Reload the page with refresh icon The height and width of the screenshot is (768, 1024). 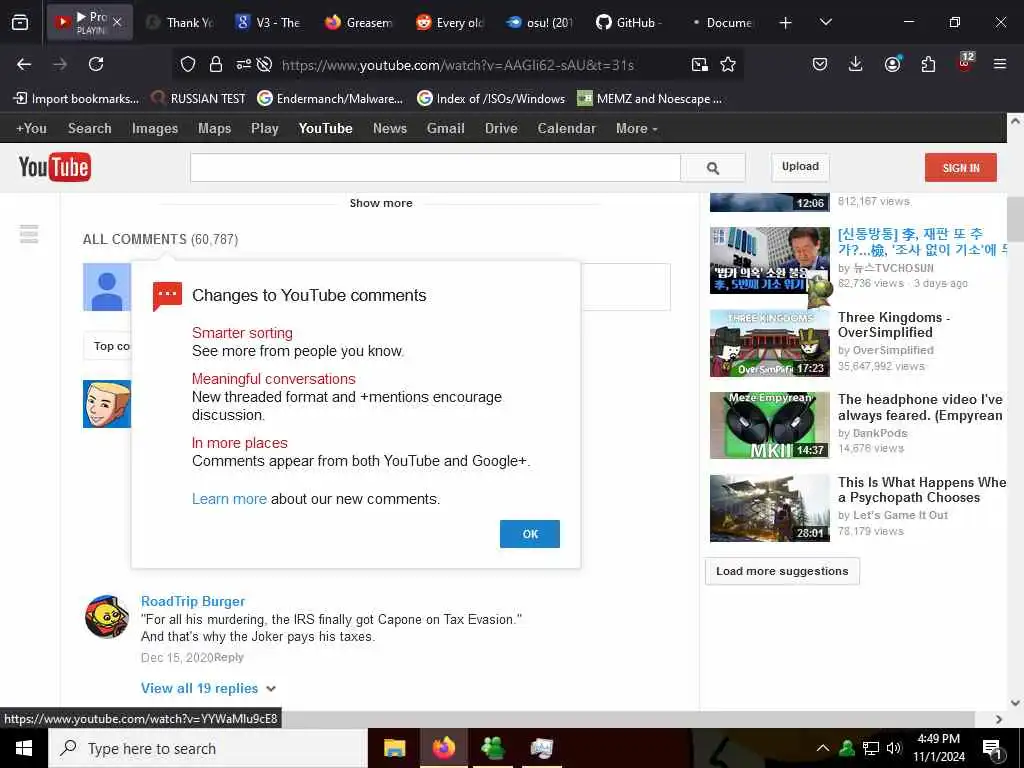click(x=96, y=64)
